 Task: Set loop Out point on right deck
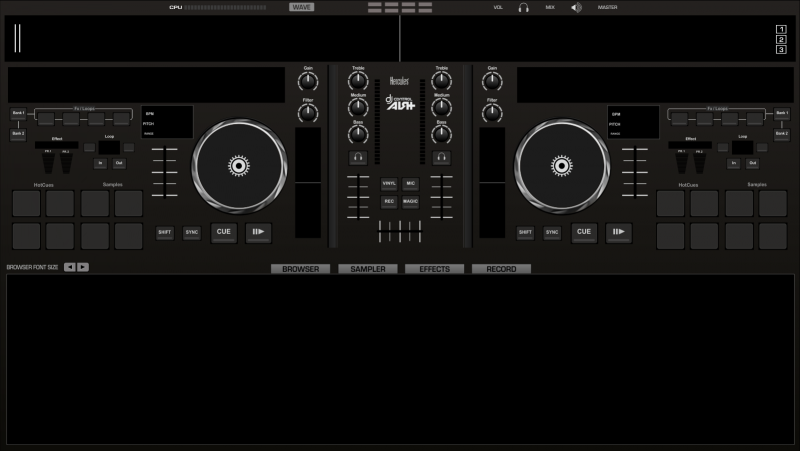click(x=753, y=163)
